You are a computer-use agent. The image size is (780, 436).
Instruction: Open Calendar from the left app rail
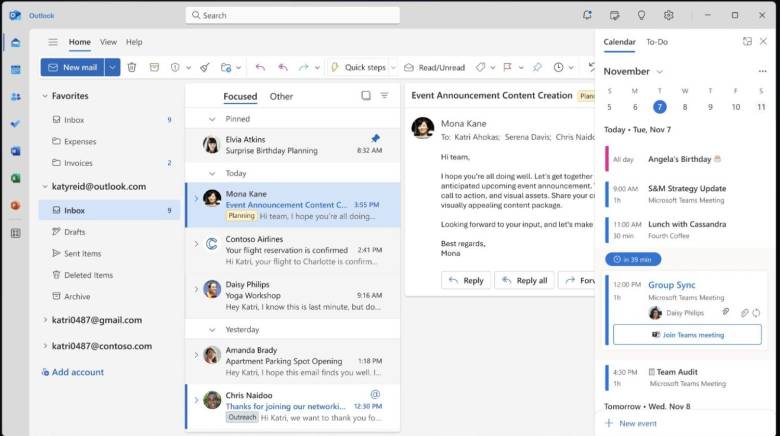(x=15, y=69)
